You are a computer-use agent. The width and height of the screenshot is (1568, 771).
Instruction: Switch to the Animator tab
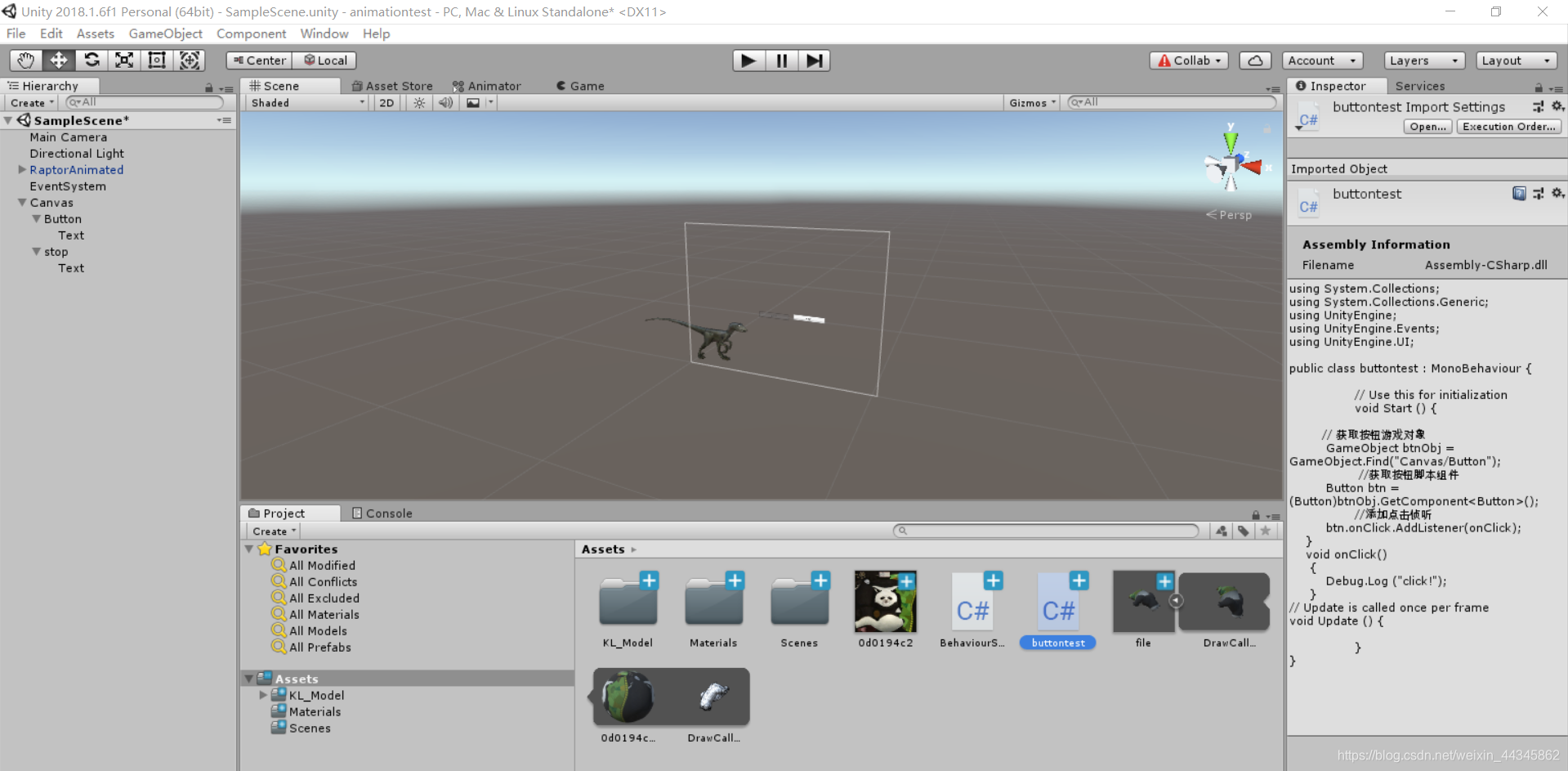coord(487,86)
